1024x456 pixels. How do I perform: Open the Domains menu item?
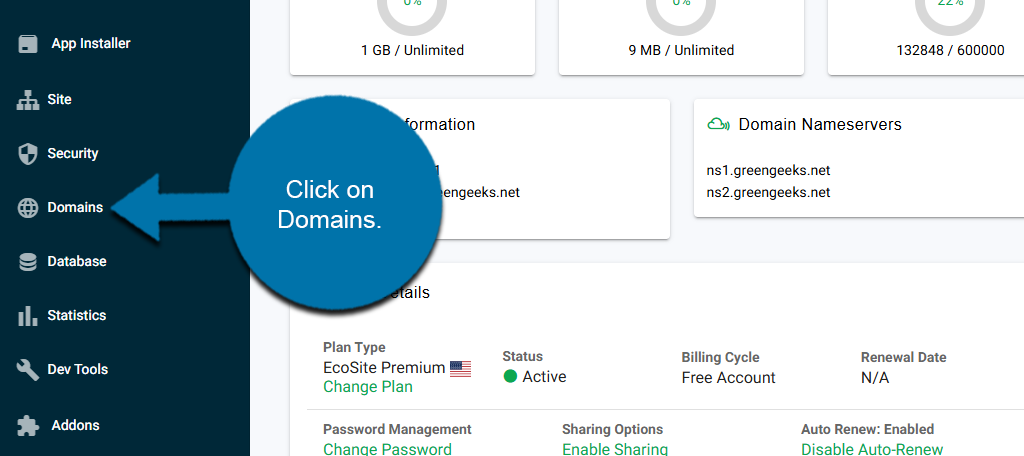(x=75, y=208)
